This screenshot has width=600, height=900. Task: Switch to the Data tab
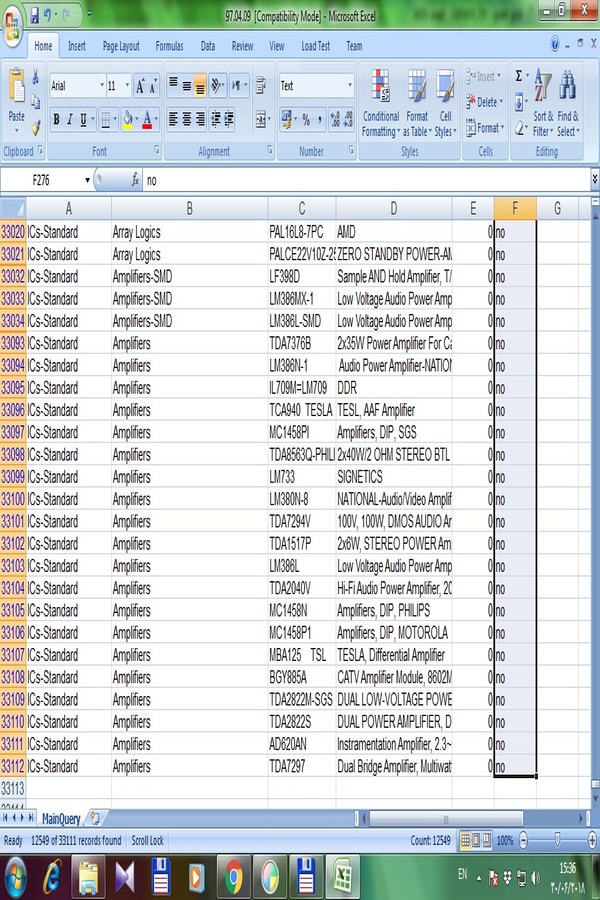pos(208,46)
